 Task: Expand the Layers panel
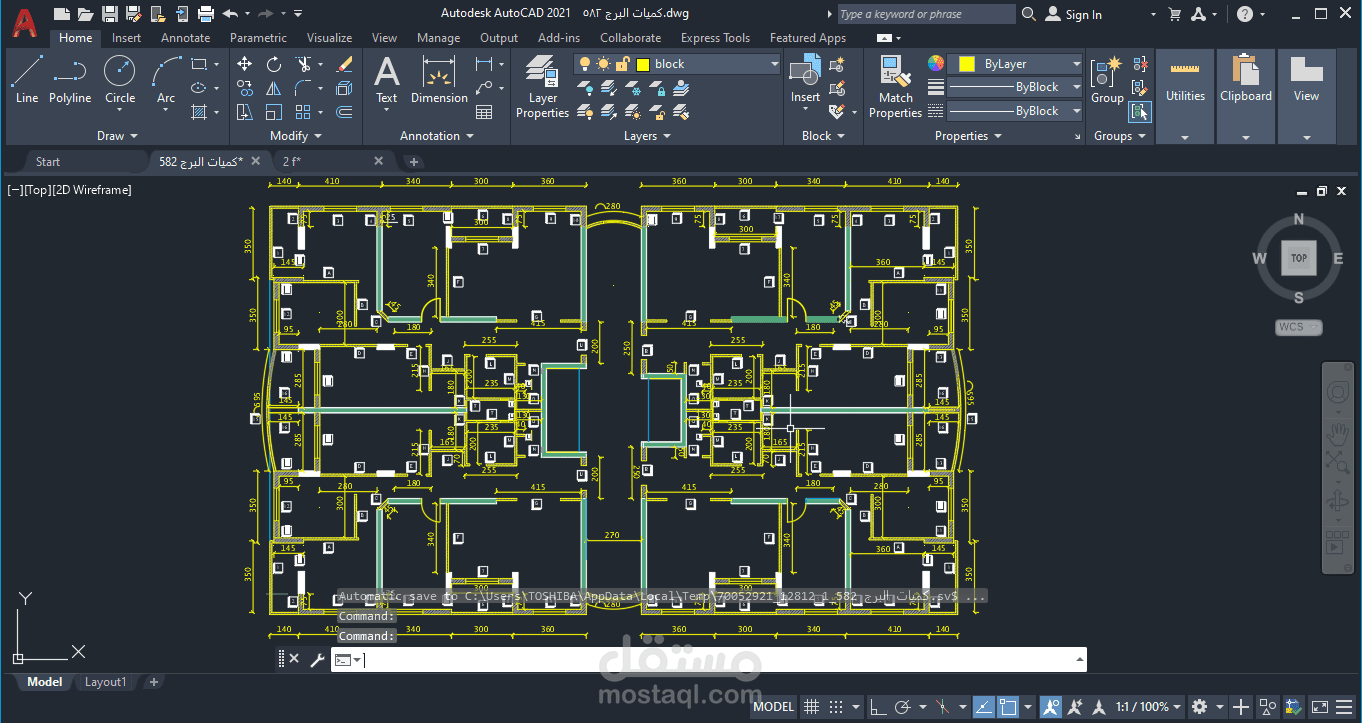coord(648,136)
